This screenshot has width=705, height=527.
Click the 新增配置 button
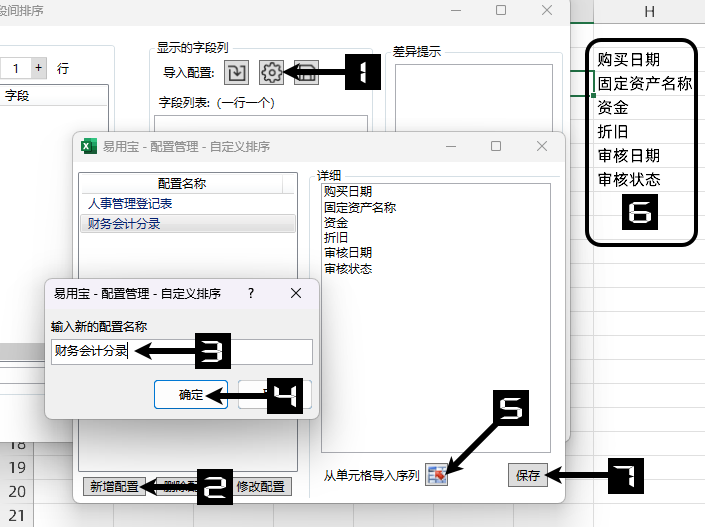(114, 487)
